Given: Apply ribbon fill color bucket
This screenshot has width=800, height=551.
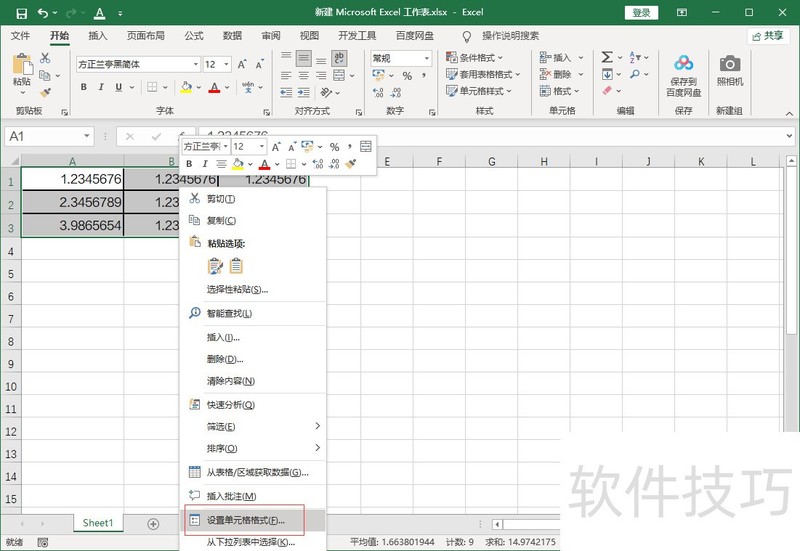Looking at the screenshot, I should (186, 87).
